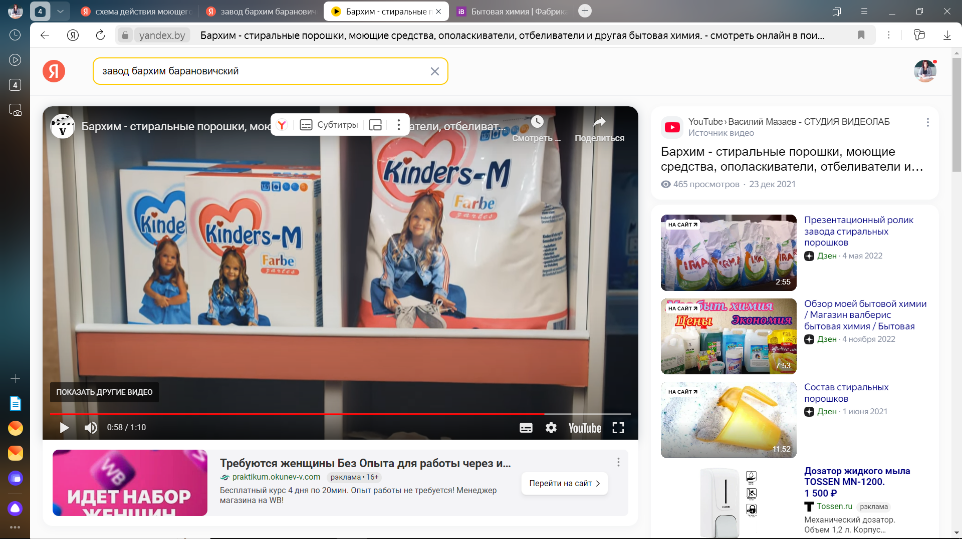The width and height of the screenshot is (962, 539).
Task: Click the page title in address bar
Action: click(x=512, y=36)
